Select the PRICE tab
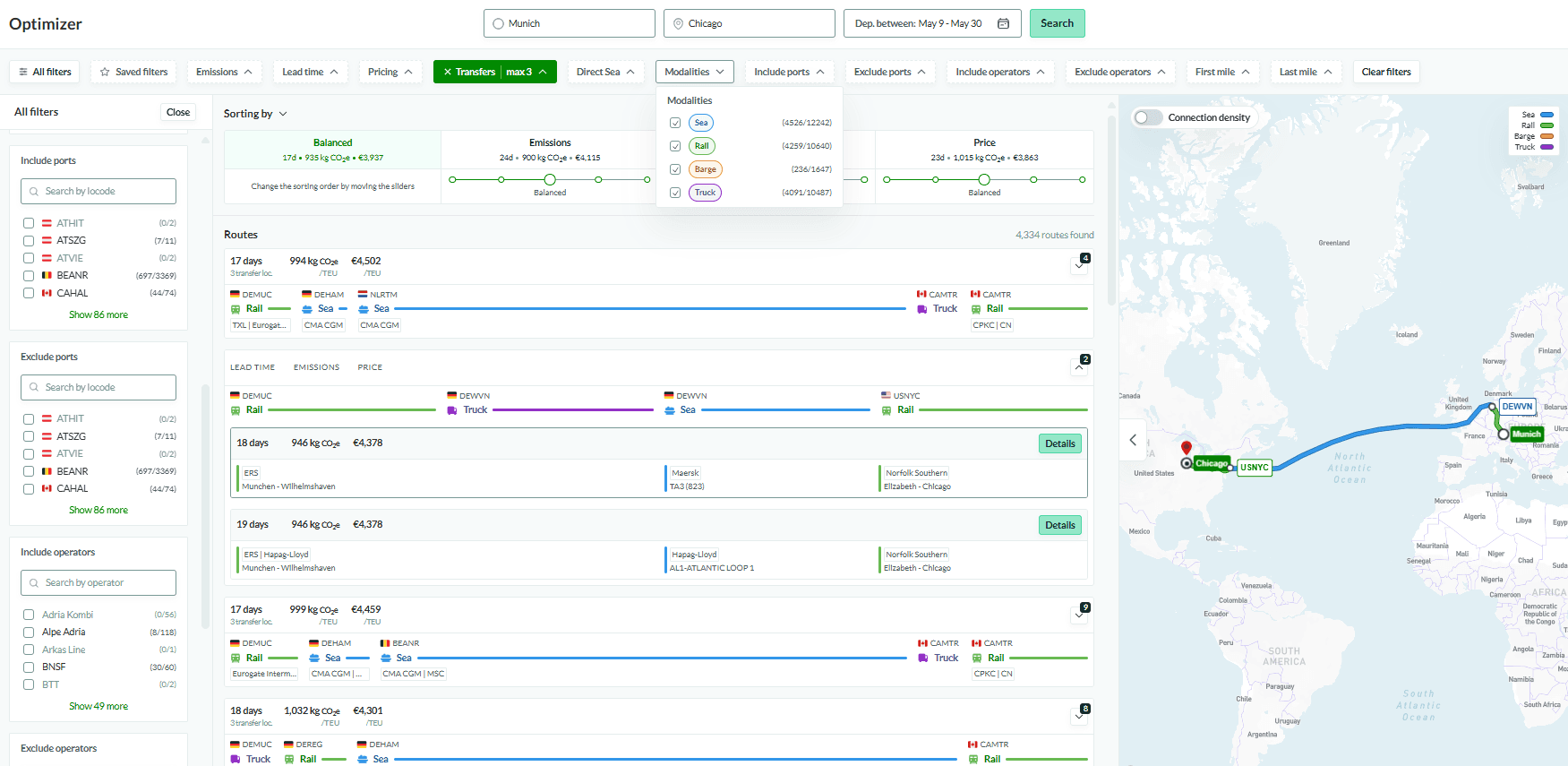This screenshot has height=766, width=1568. coord(370,367)
